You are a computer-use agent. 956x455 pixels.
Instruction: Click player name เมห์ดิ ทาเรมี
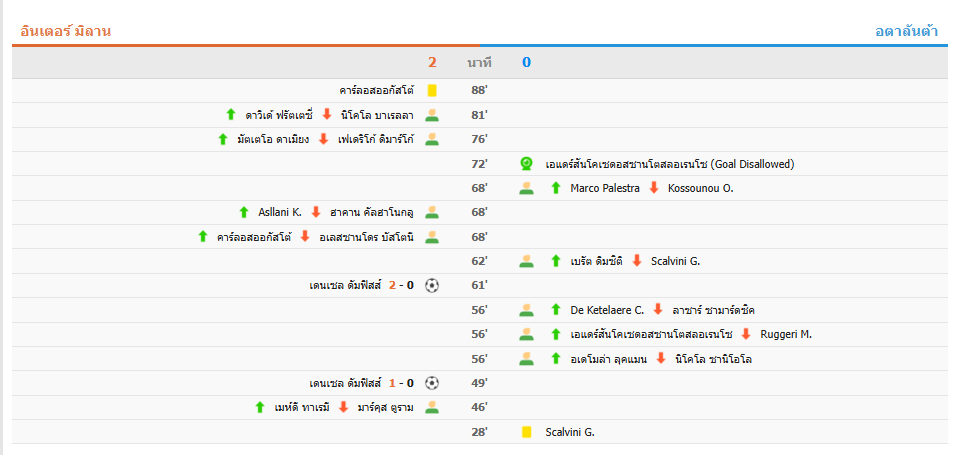pyautogui.click(x=302, y=408)
